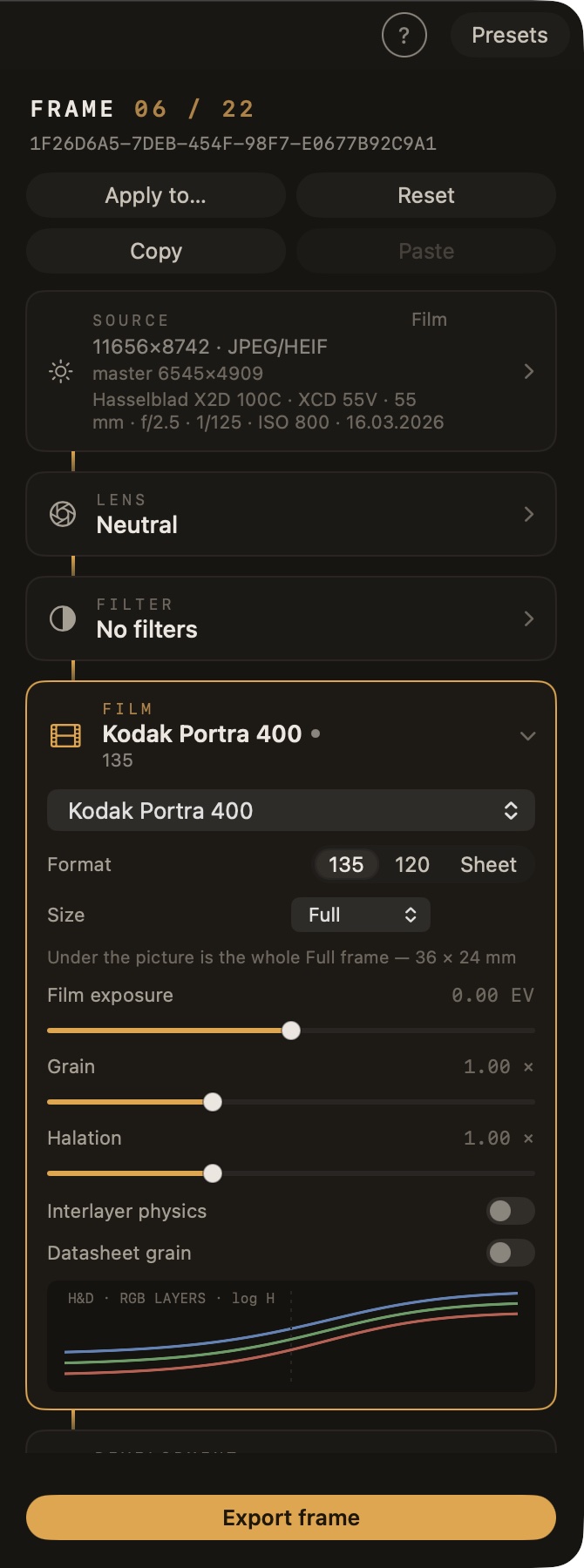584x1568 pixels.
Task: Click the lens aperture icon
Action: (63, 514)
